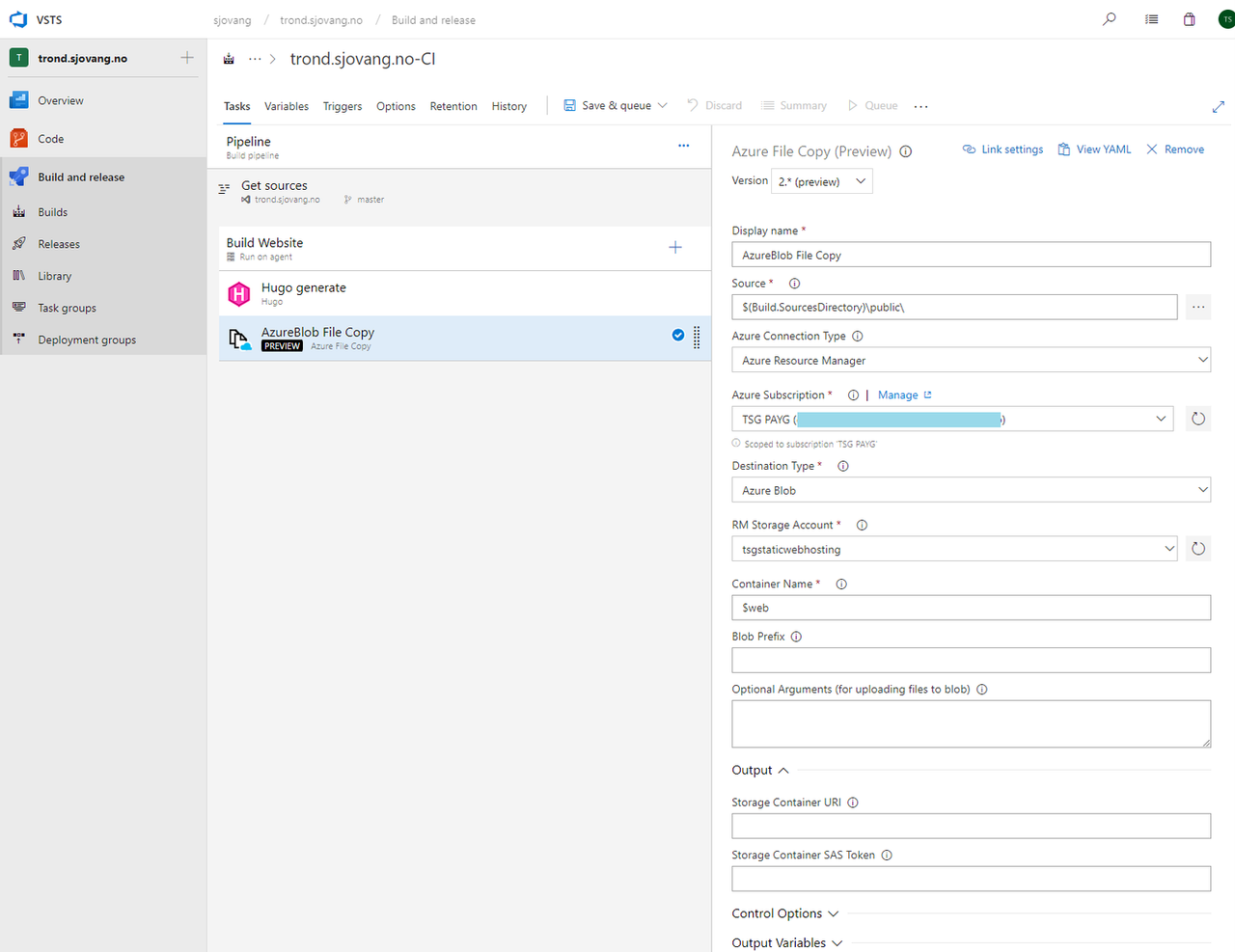The width and height of the screenshot is (1235, 952).
Task: Open the toolbar more actions ellipsis
Action: (920, 106)
